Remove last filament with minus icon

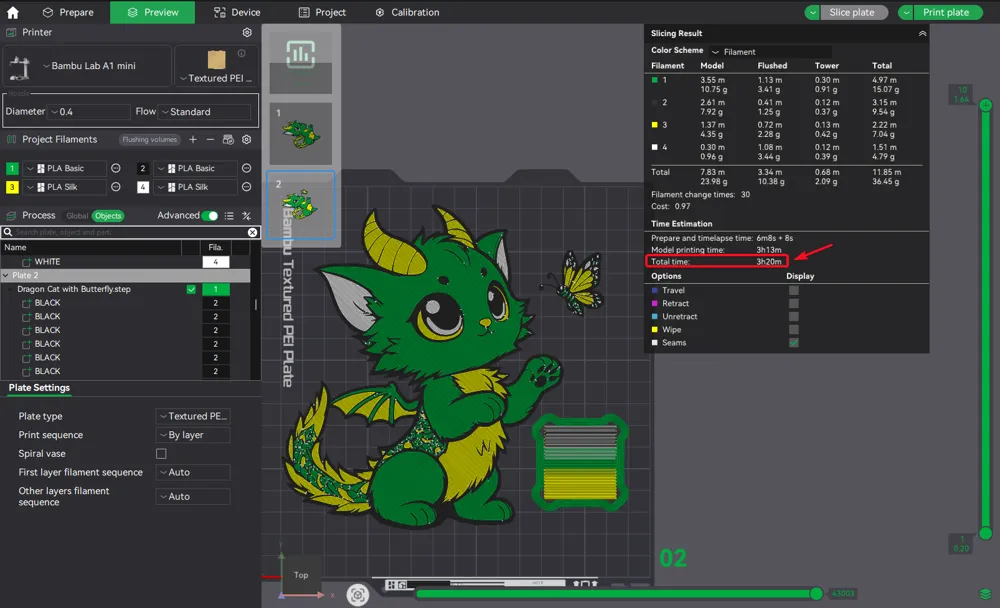point(210,139)
